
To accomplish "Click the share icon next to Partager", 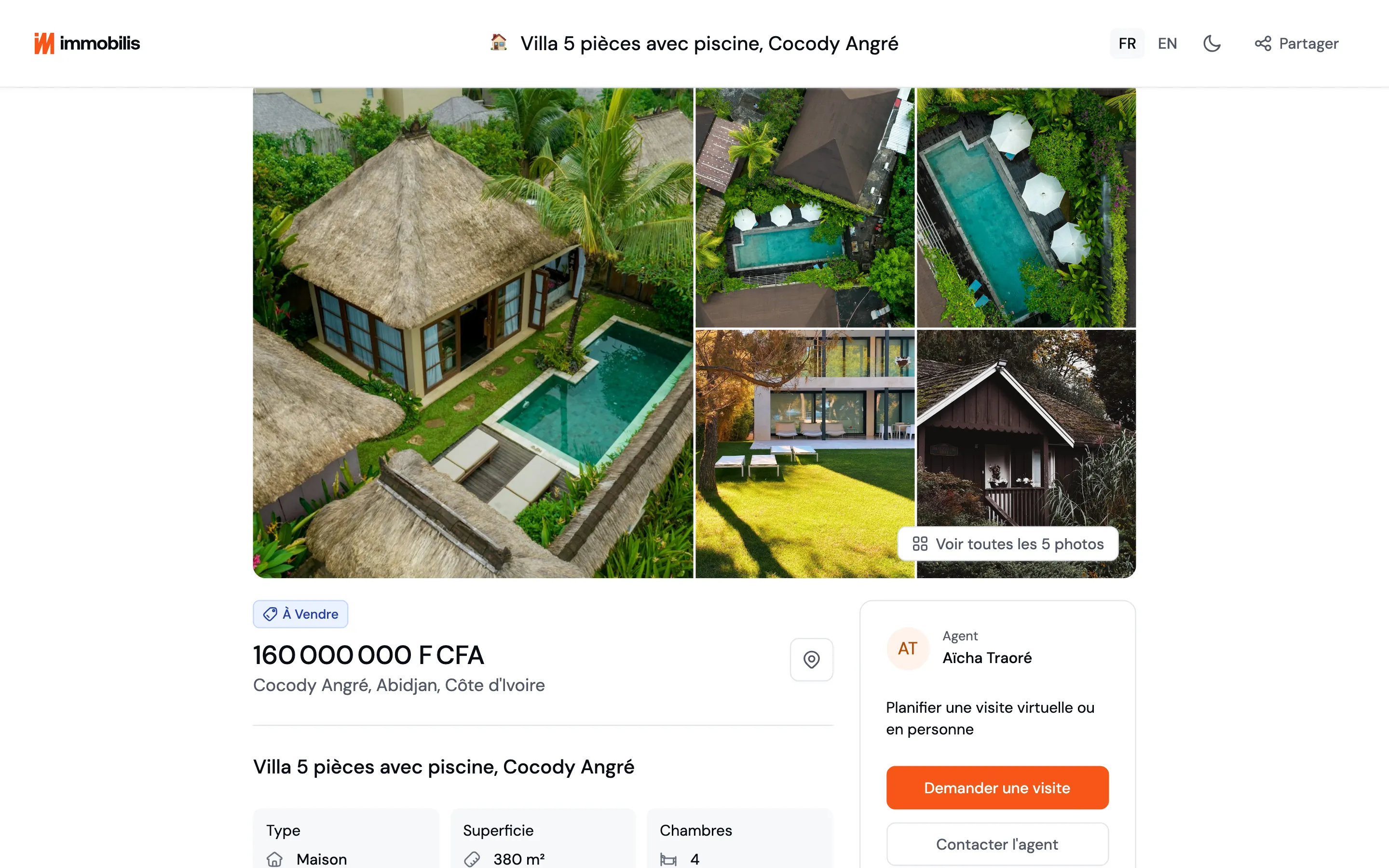I will click(x=1263, y=43).
